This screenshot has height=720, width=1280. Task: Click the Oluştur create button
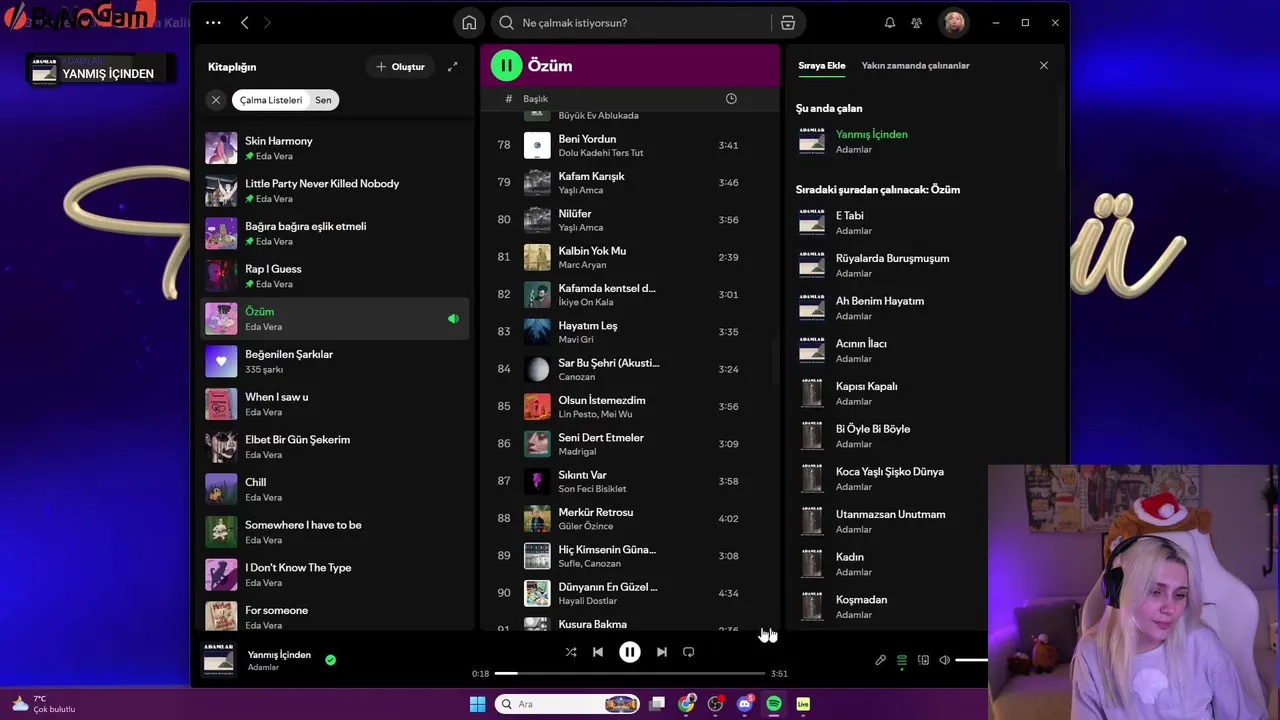(x=400, y=67)
